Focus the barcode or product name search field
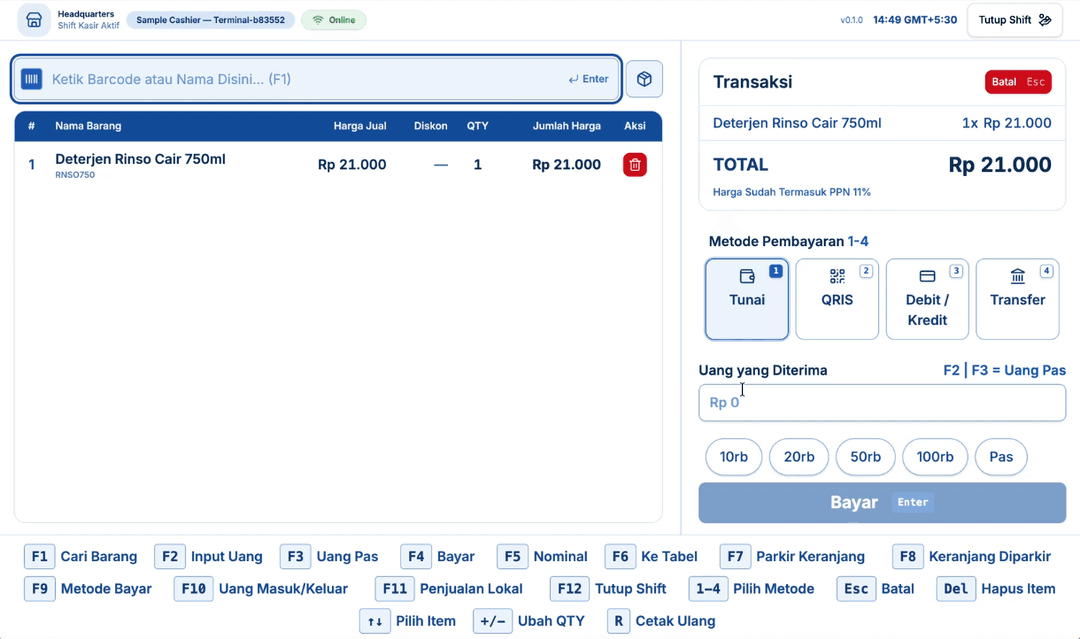The height and width of the screenshot is (639, 1080). click(317, 79)
